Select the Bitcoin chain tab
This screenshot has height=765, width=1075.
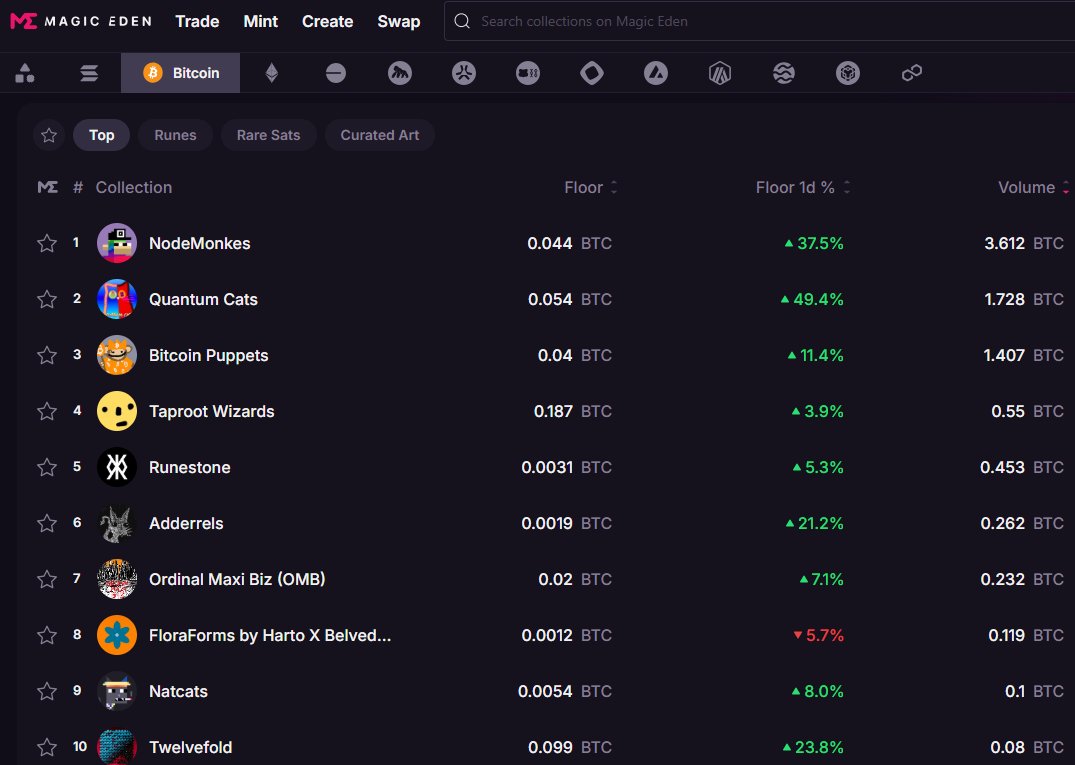click(x=180, y=73)
